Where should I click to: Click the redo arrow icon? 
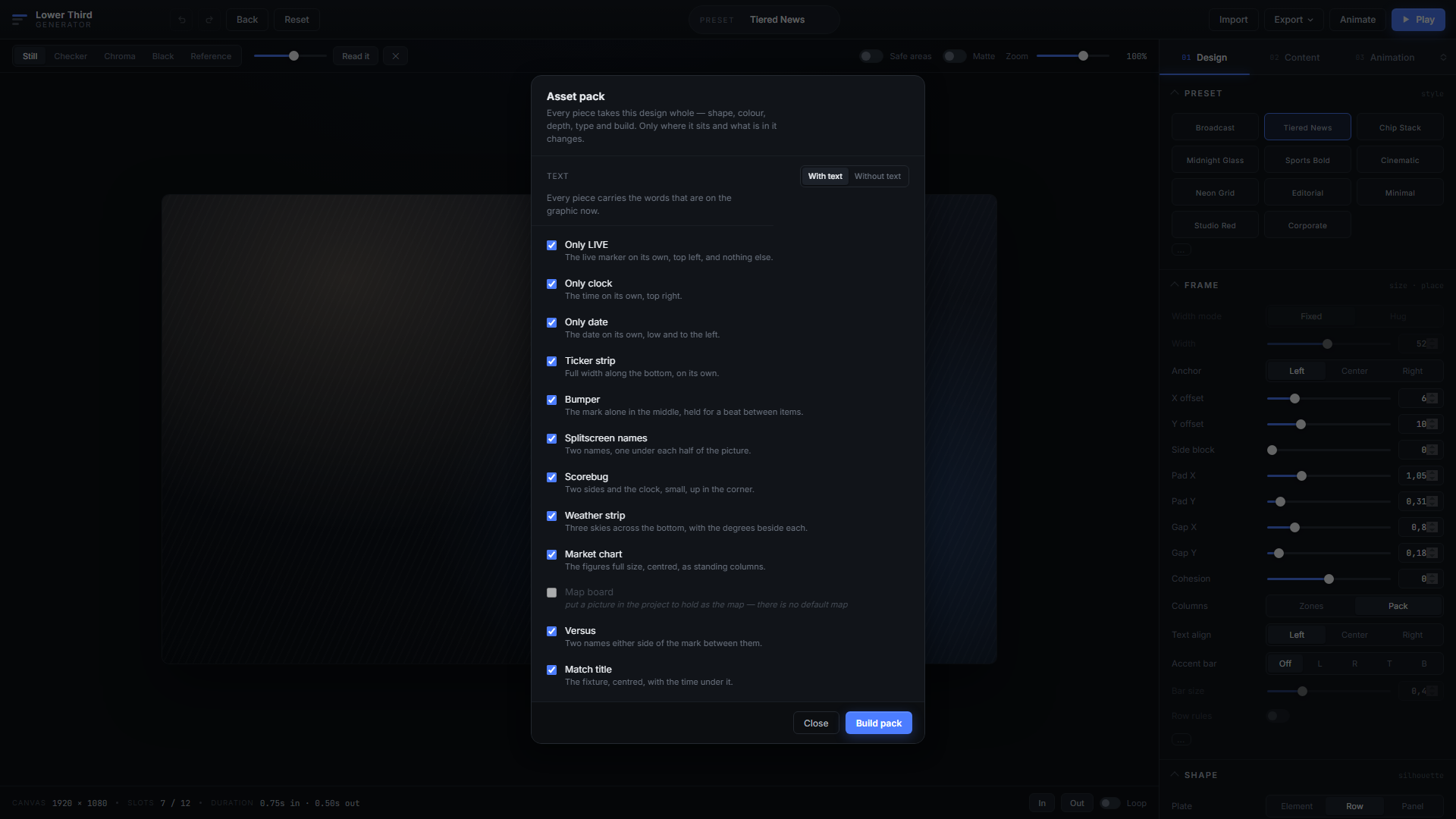(209, 20)
